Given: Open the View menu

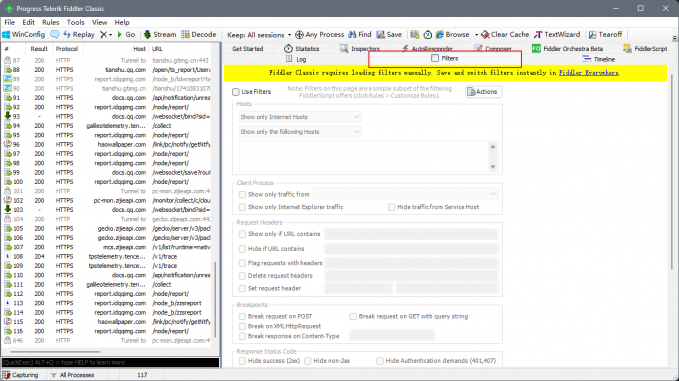Looking at the screenshot, I should coord(99,22).
